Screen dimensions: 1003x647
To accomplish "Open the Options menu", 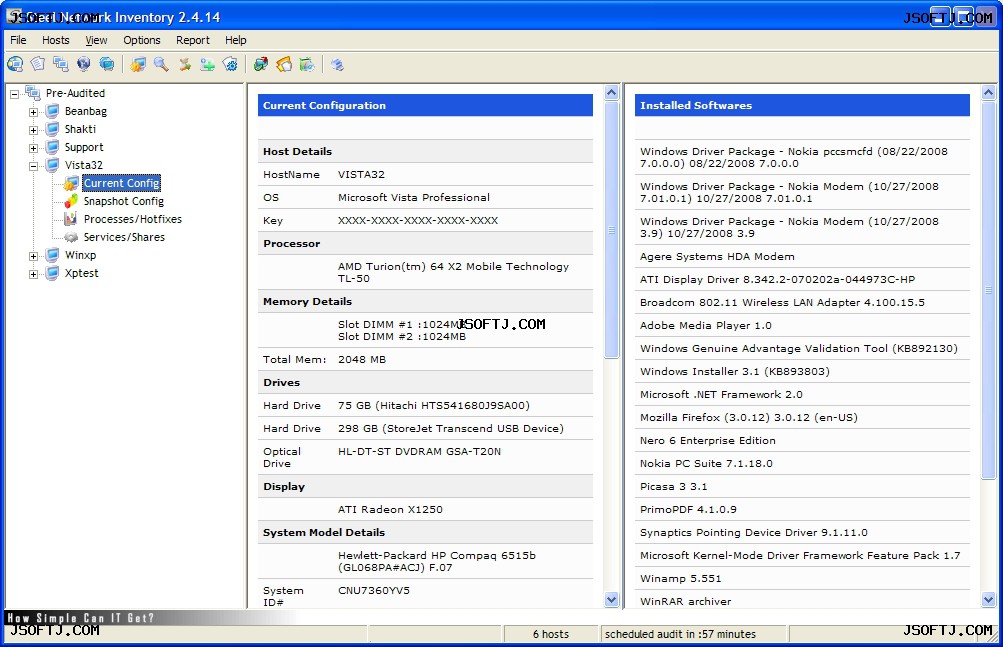I will tap(142, 40).
